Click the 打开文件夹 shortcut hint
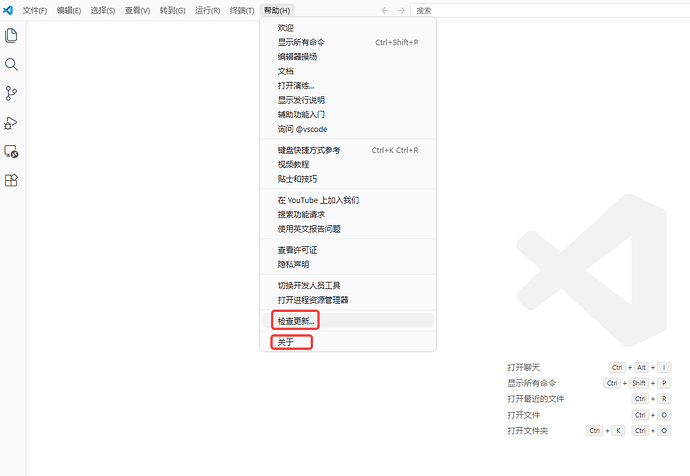Image resolution: width=690 pixels, height=476 pixels. point(528,431)
